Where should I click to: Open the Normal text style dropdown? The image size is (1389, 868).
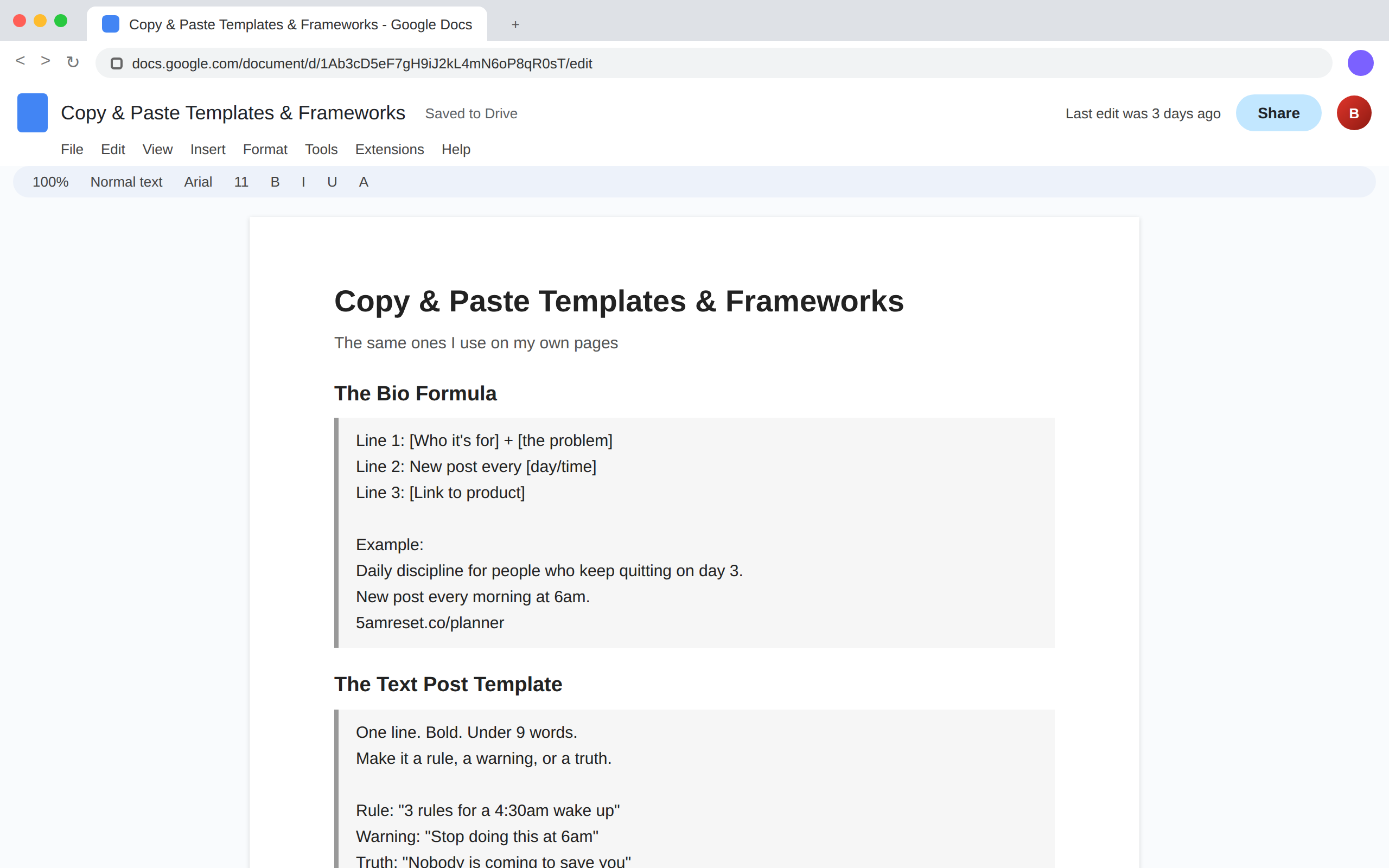pyautogui.click(x=126, y=182)
